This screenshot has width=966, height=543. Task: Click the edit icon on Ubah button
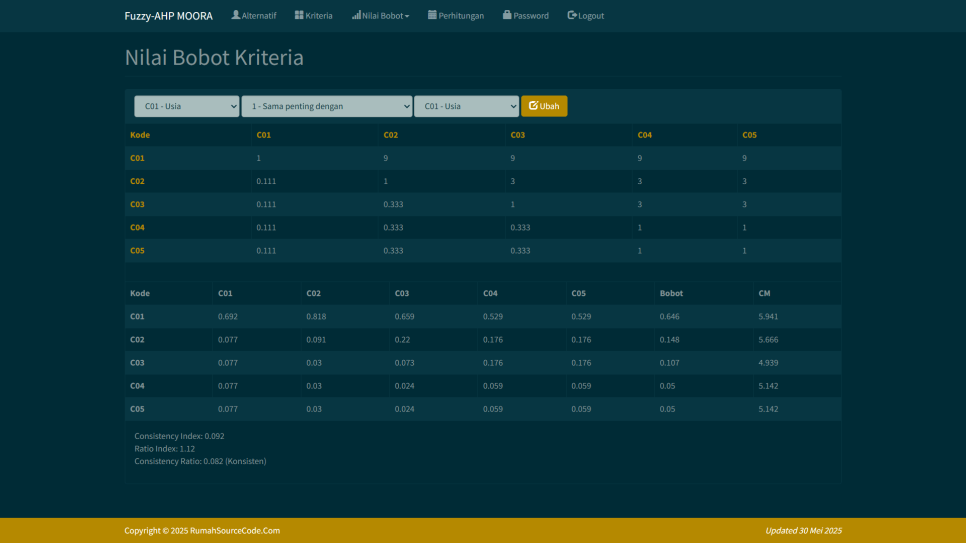coord(533,106)
